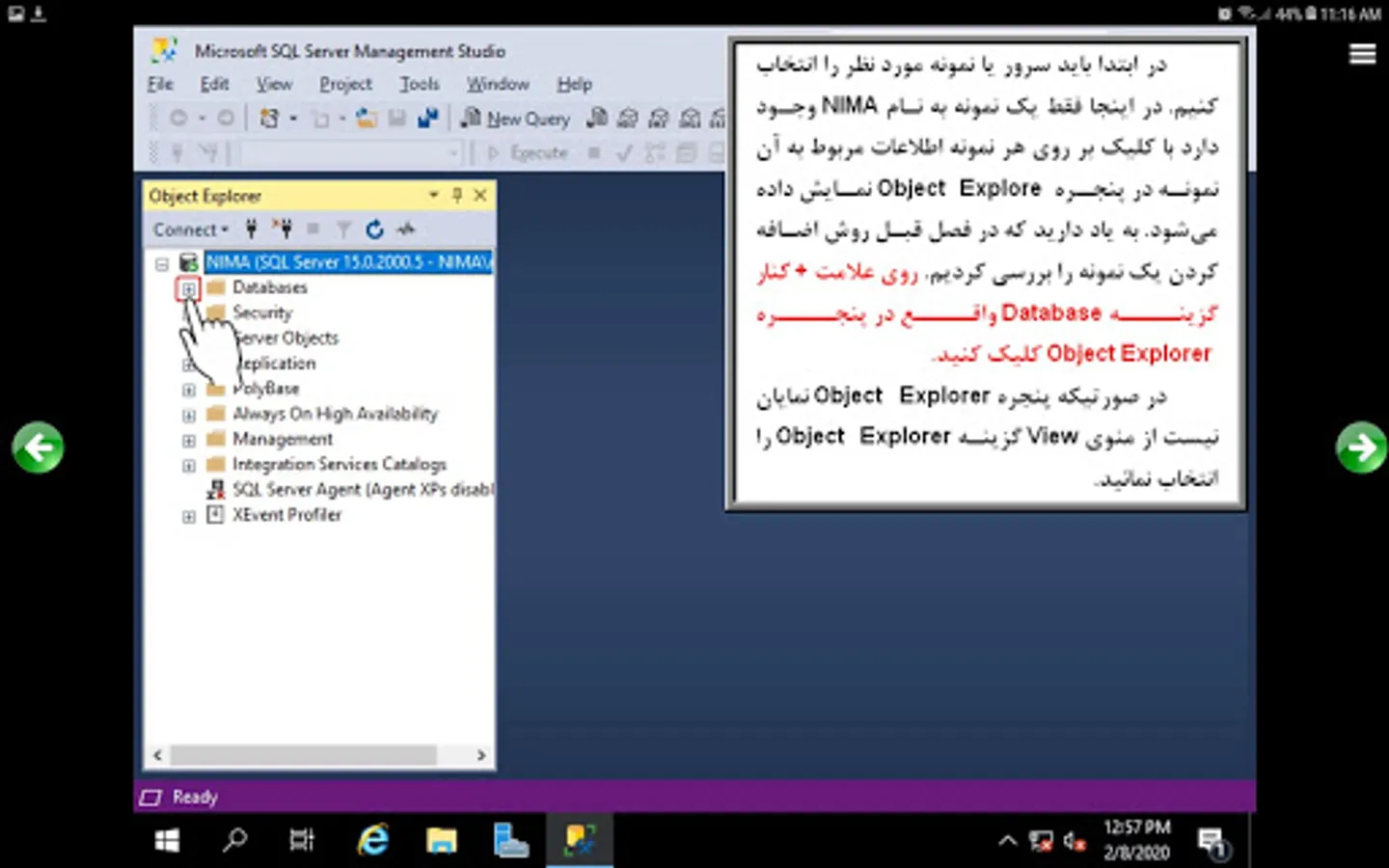Click the Navigate Backward toolbar icon
Viewport: 1389px width, 868px height.
[x=178, y=118]
